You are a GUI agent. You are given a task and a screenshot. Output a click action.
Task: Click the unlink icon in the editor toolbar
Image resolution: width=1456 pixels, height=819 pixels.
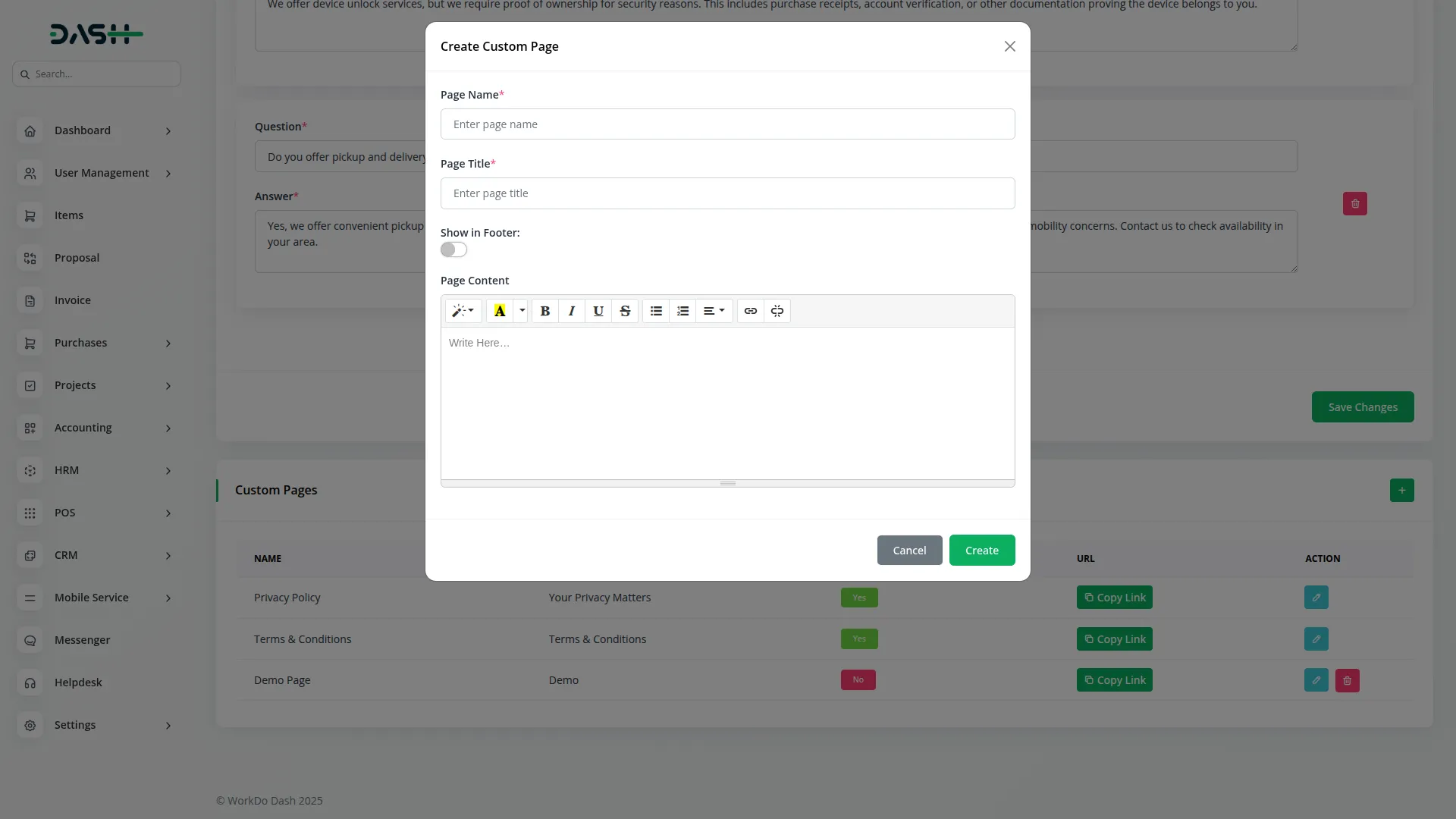pos(777,311)
